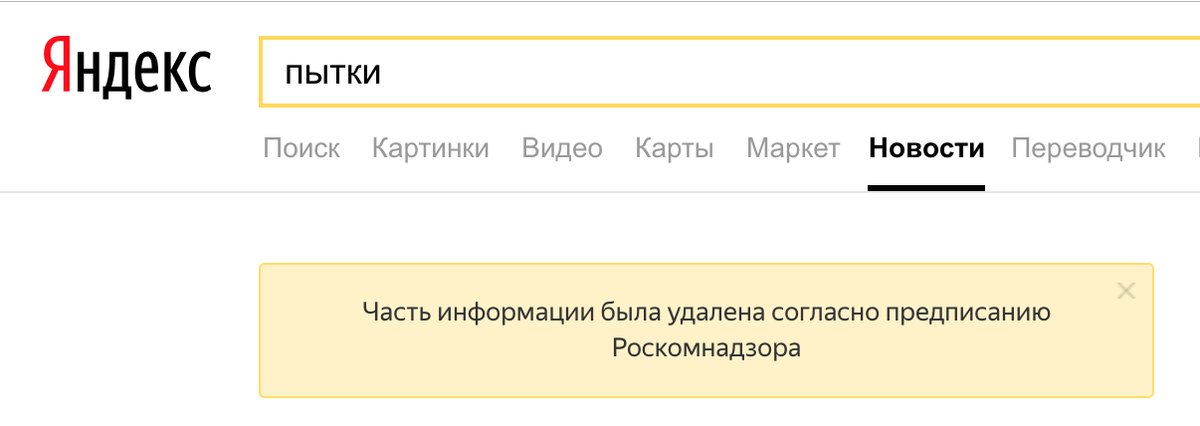
Task: Select the active Новости tab
Action: [926, 149]
